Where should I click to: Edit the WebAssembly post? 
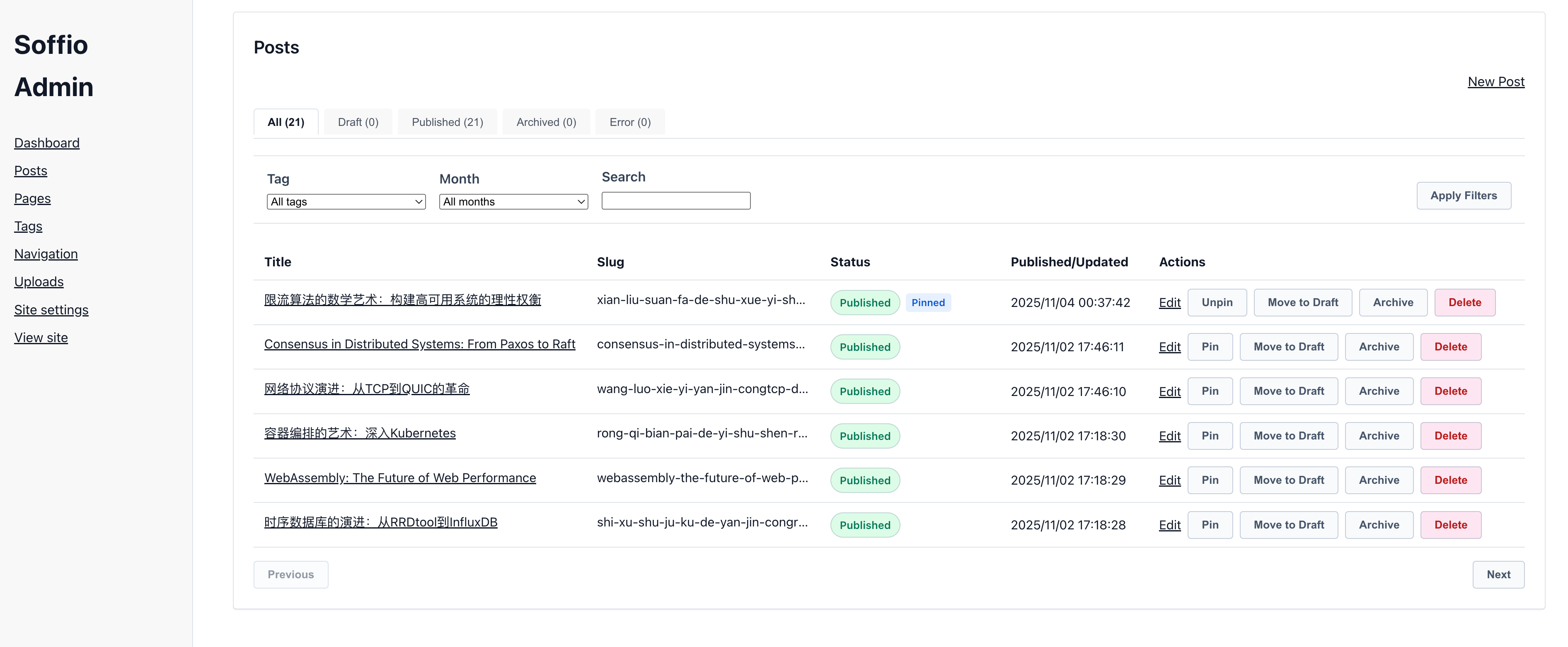tap(1169, 480)
